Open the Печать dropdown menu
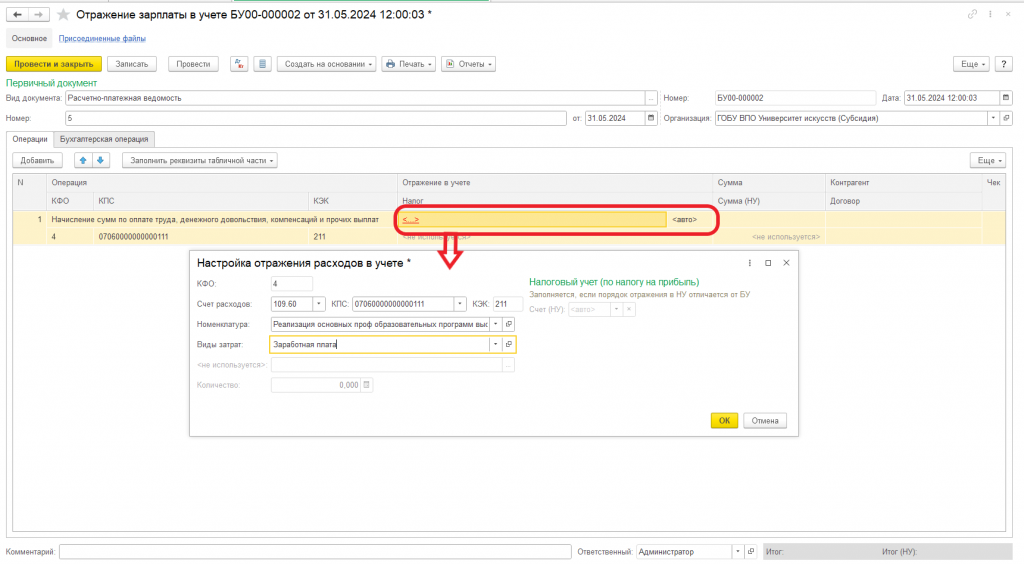This screenshot has height=564, width=1024. pyautogui.click(x=409, y=64)
